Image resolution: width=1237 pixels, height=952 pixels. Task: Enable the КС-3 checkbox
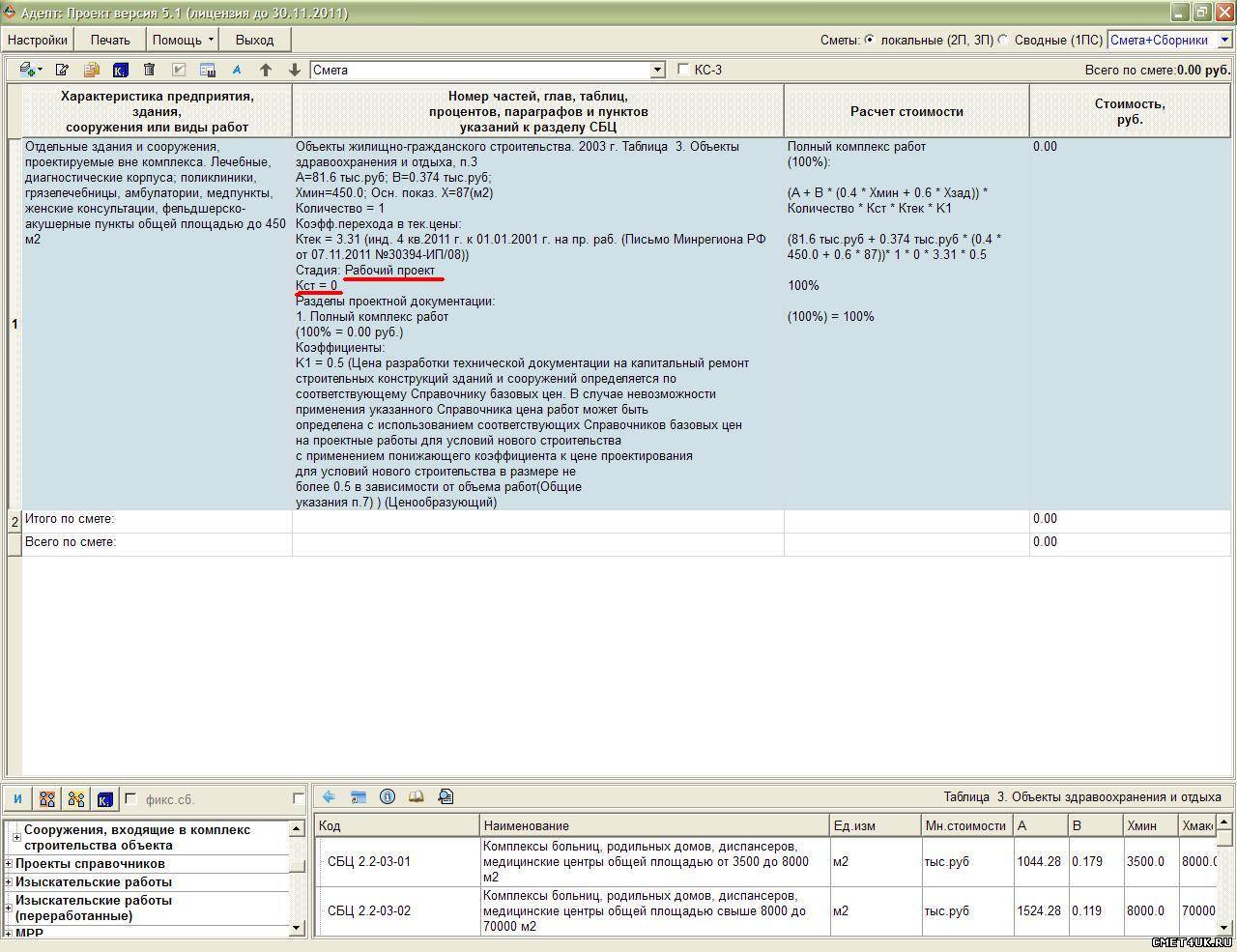pyautogui.click(x=684, y=70)
